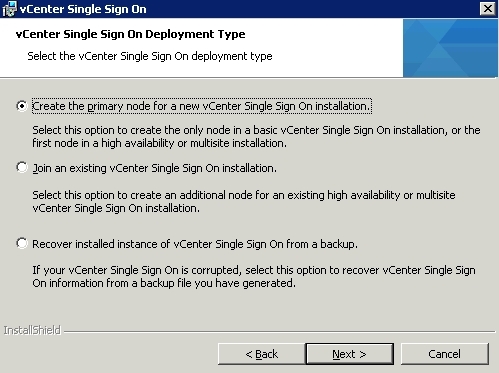Click the 'Select the vCenter Single Sign On deployment type' subtitle
499x373 pixels.
coord(150,56)
